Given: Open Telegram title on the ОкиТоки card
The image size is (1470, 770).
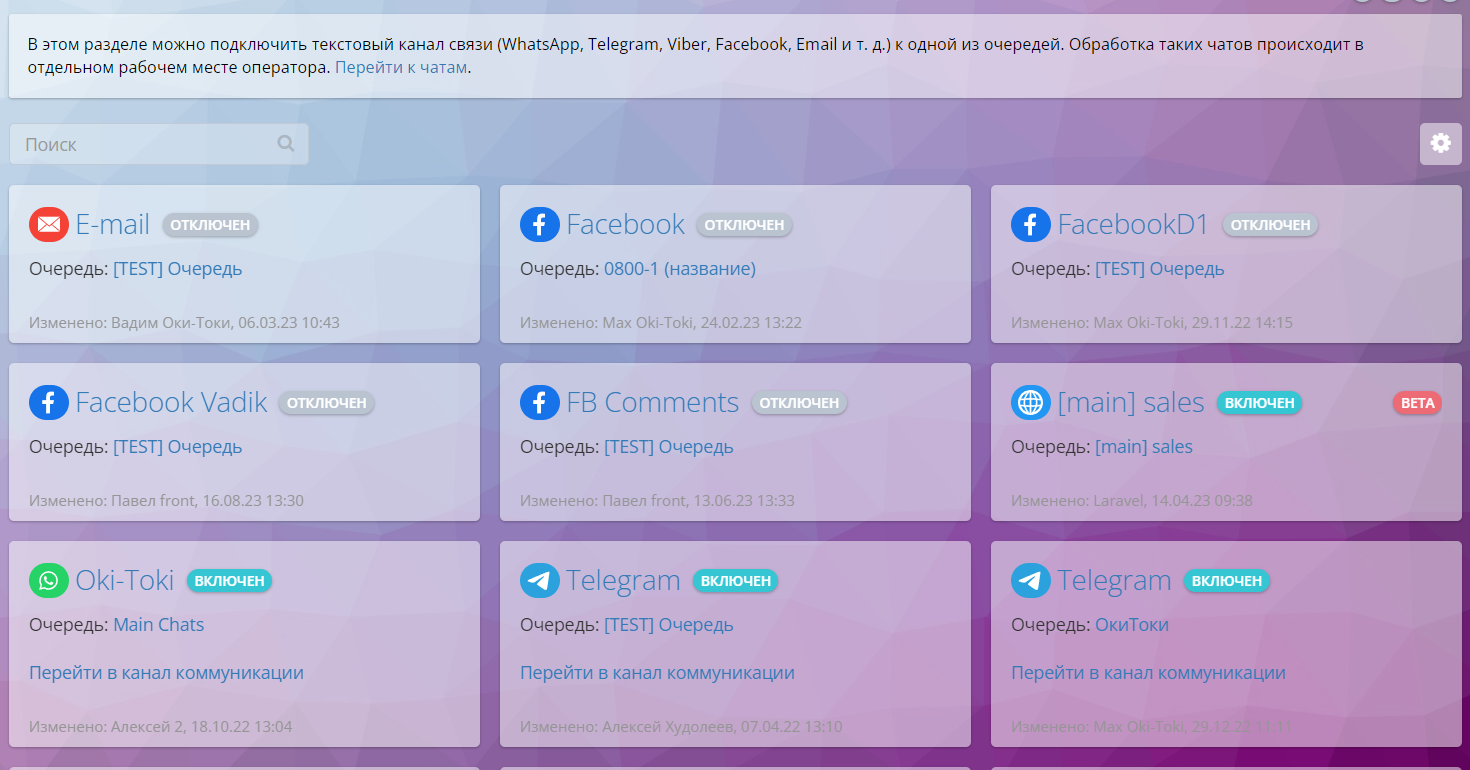Looking at the screenshot, I should click(x=1115, y=581).
